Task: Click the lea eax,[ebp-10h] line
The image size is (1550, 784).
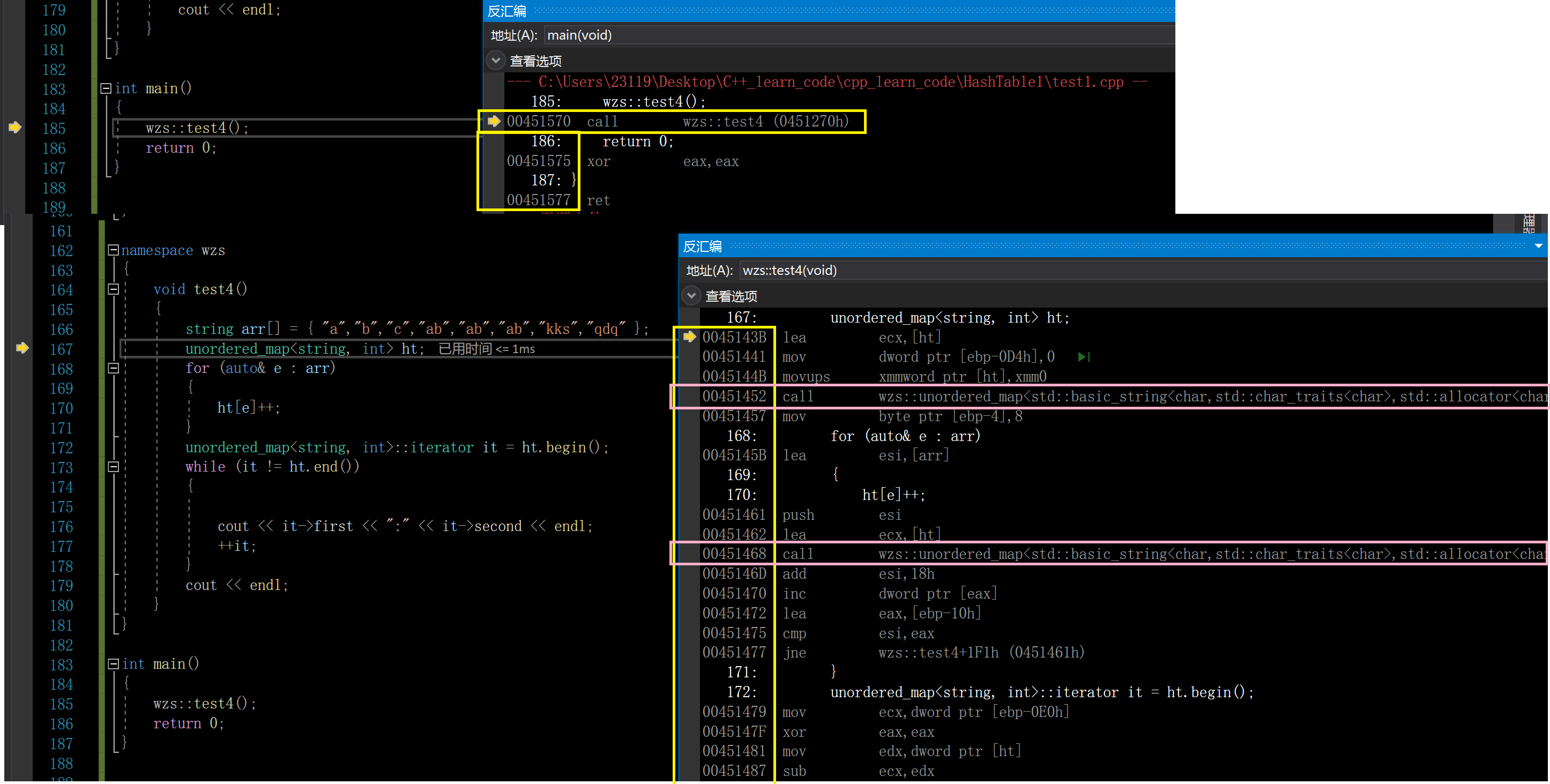Action: [x=842, y=614]
